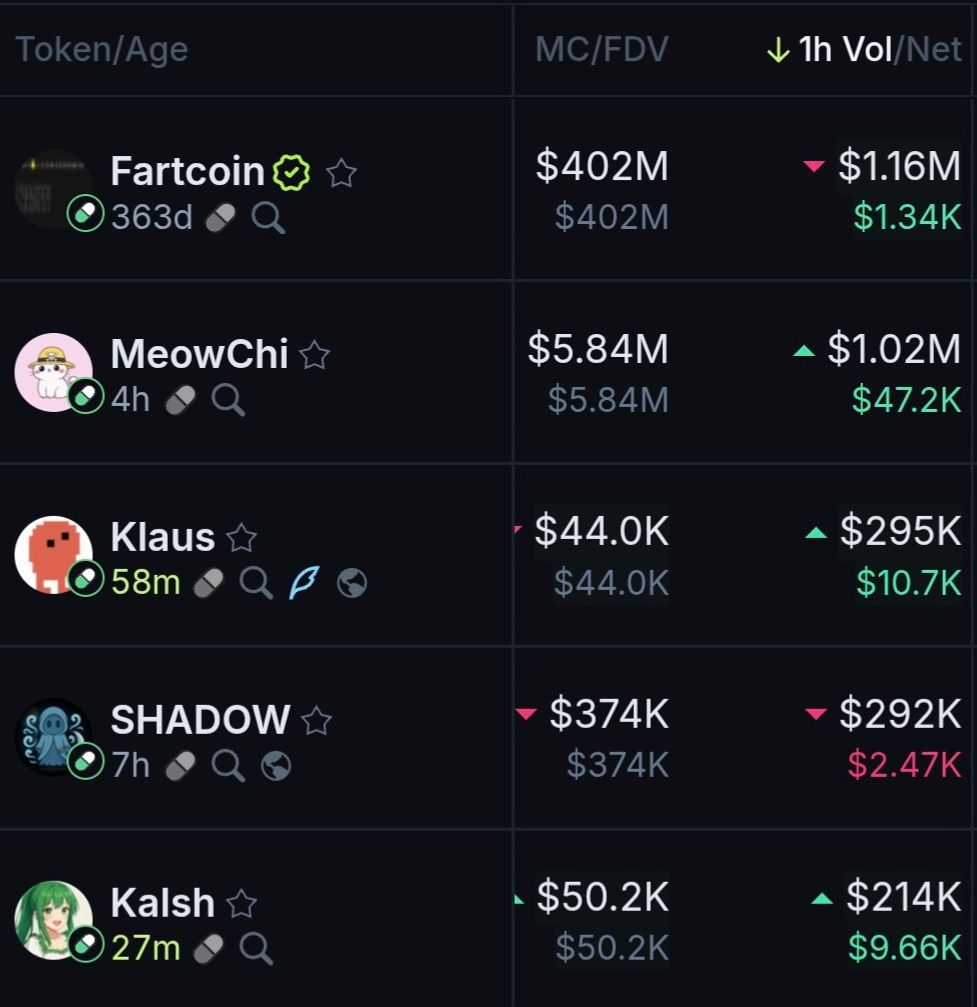Click the Kalsh green-haired avatar thumbnail
Viewport: 977px width, 1007px height.
pyautogui.click(x=53, y=920)
